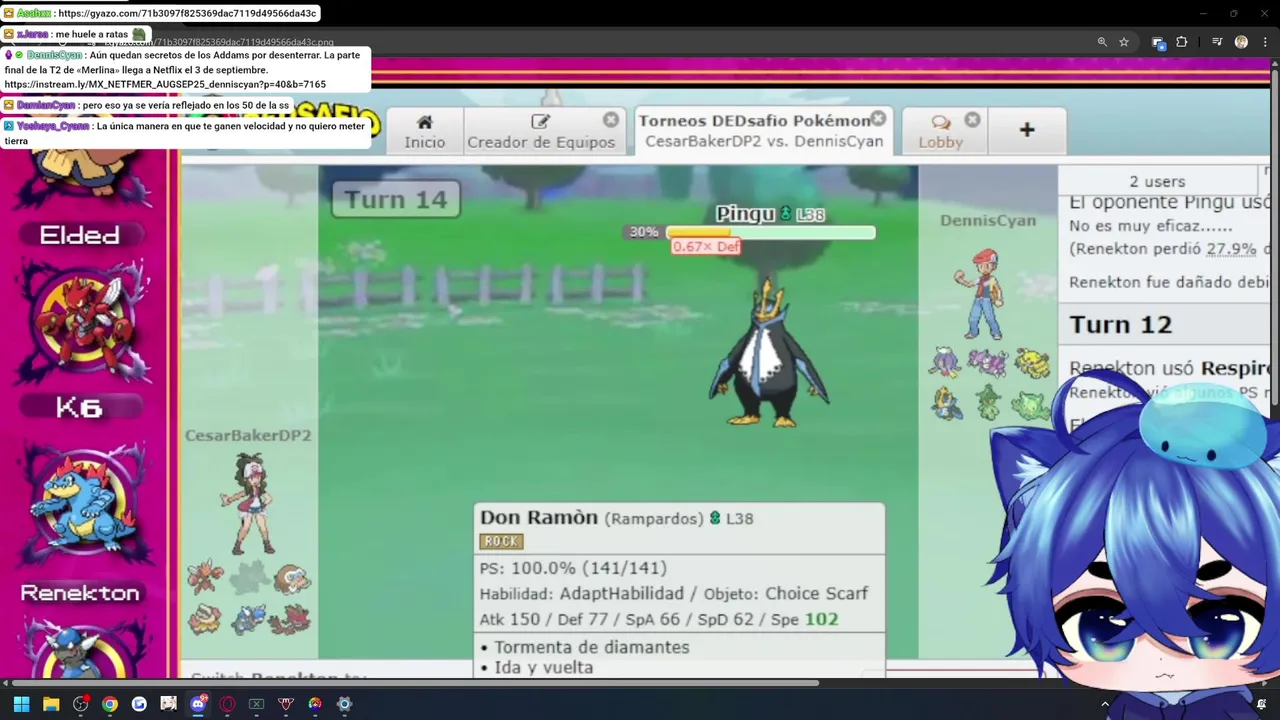The image size is (1280, 720).
Task: Select the orange-yellow Pokémon team icon
Action: point(206,620)
